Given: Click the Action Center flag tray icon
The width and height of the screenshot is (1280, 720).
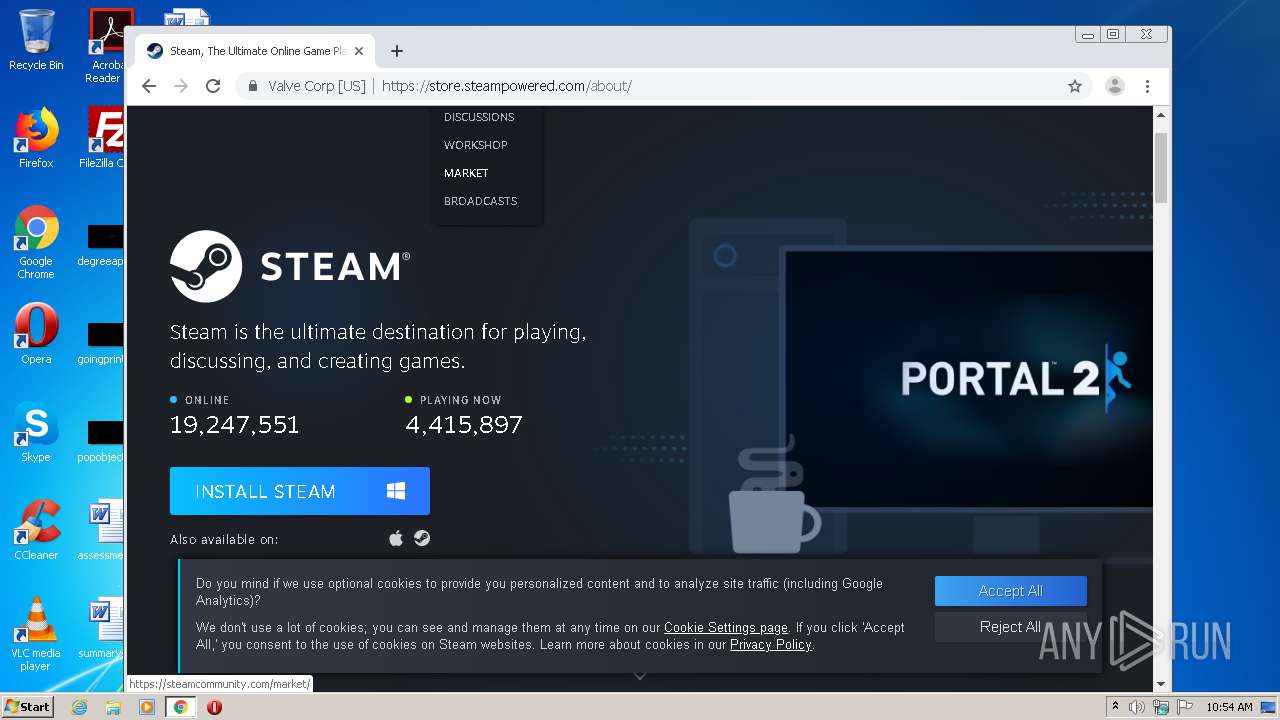Looking at the screenshot, I should pyautogui.click(x=1185, y=707).
